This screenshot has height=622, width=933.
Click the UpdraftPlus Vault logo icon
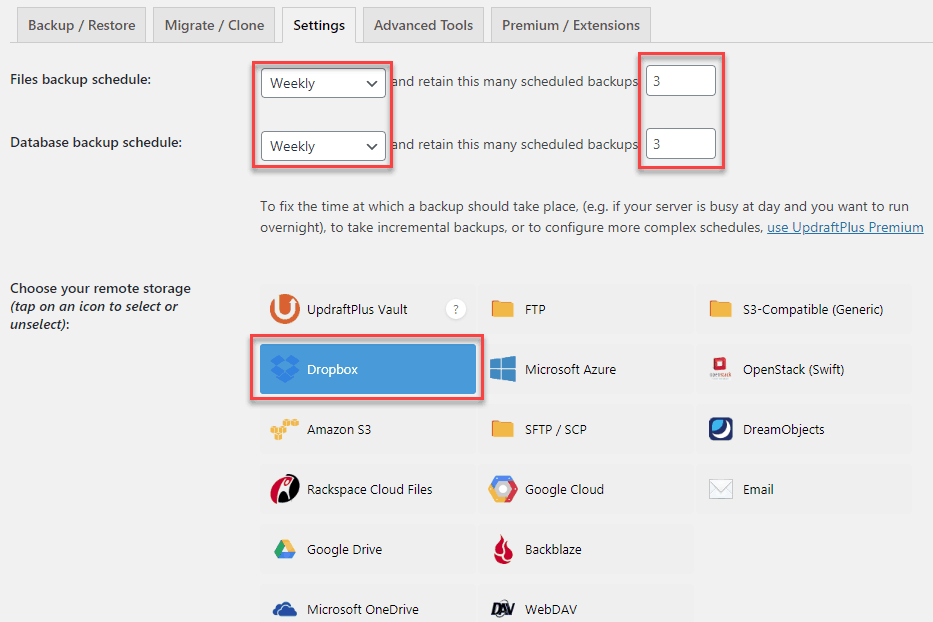284,309
